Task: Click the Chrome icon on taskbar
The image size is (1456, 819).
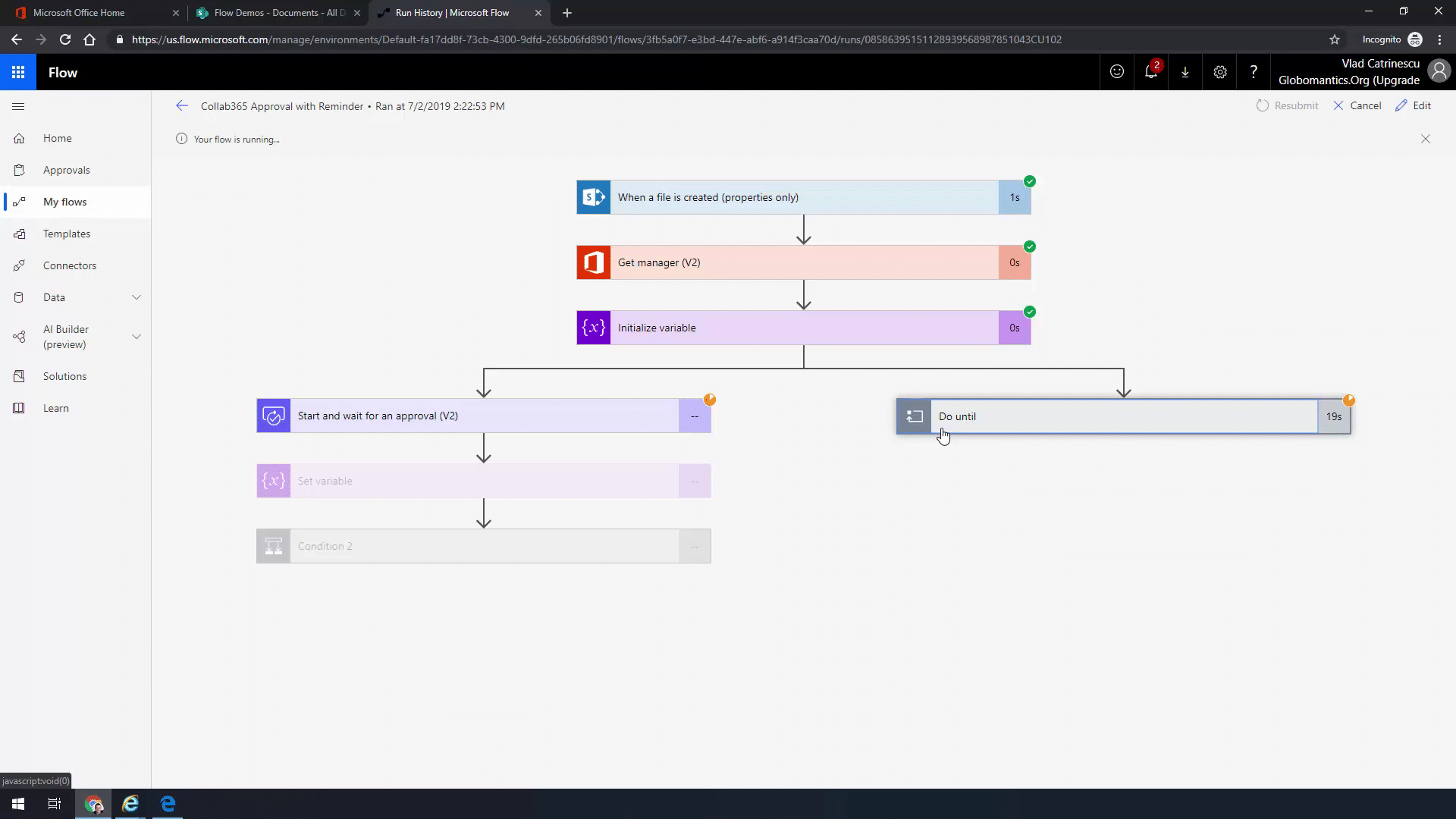Action: (x=94, y=804)
